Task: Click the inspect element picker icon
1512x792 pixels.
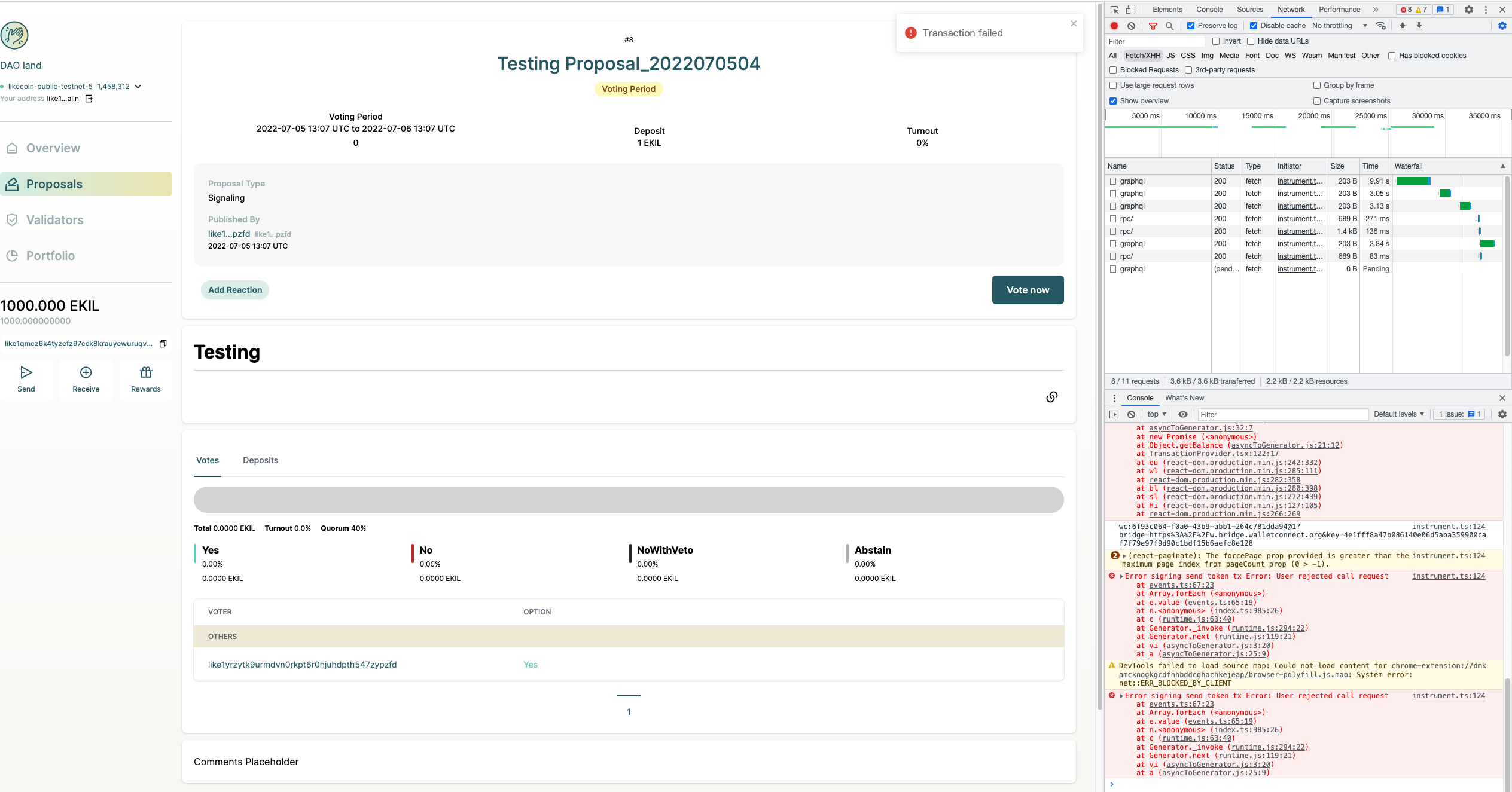Action: [1114, 10]
